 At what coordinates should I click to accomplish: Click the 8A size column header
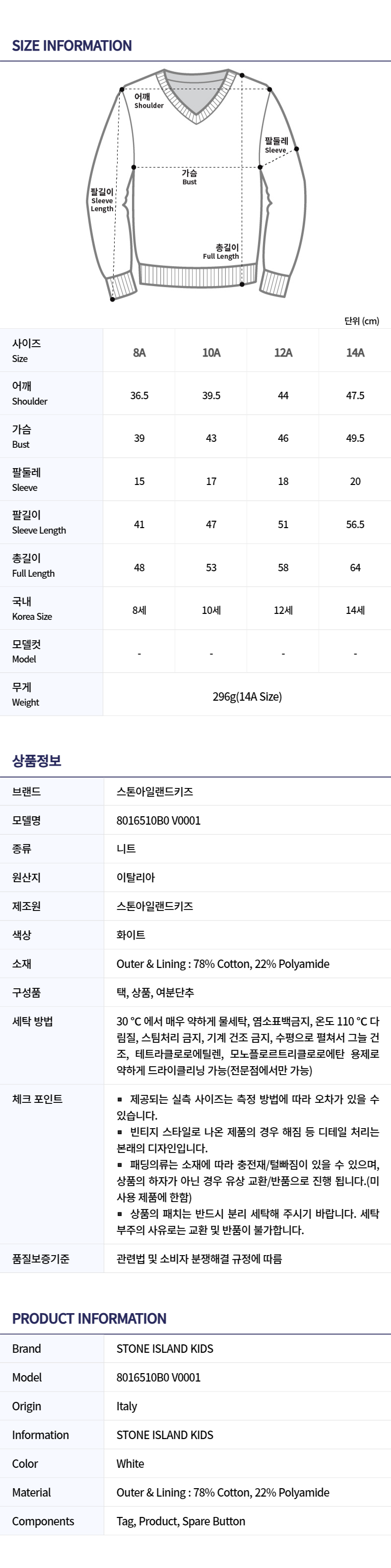click(x=139, y=353)
